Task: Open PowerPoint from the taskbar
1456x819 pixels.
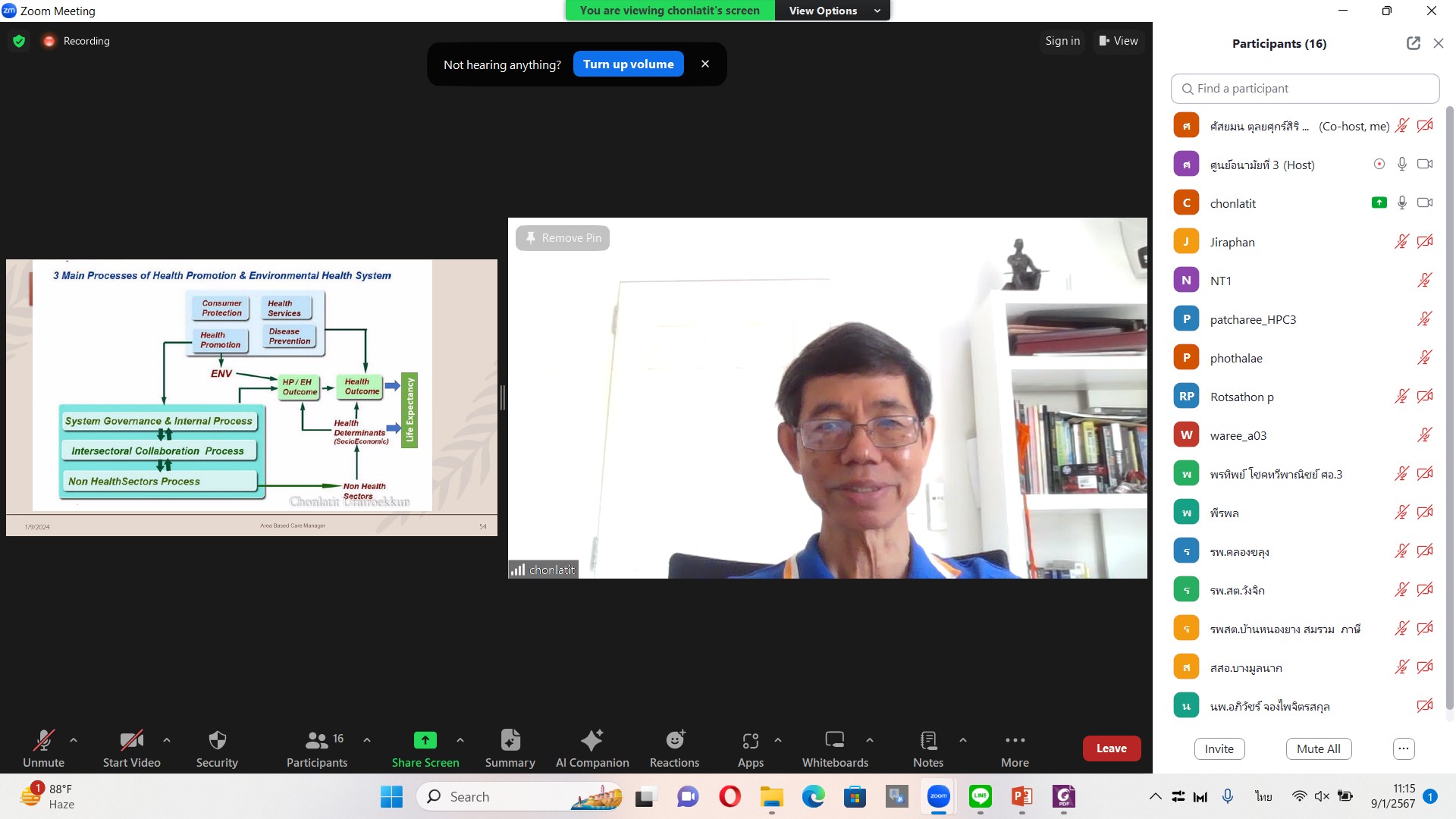Action: click(1022, 796)
